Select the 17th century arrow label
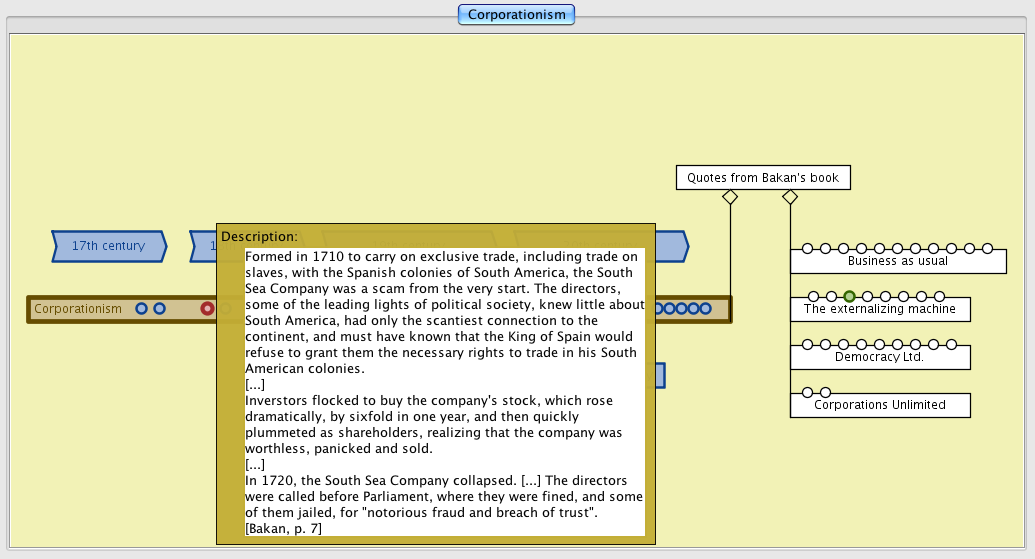This screenshot has height=559, width=1035. point(108,246)
